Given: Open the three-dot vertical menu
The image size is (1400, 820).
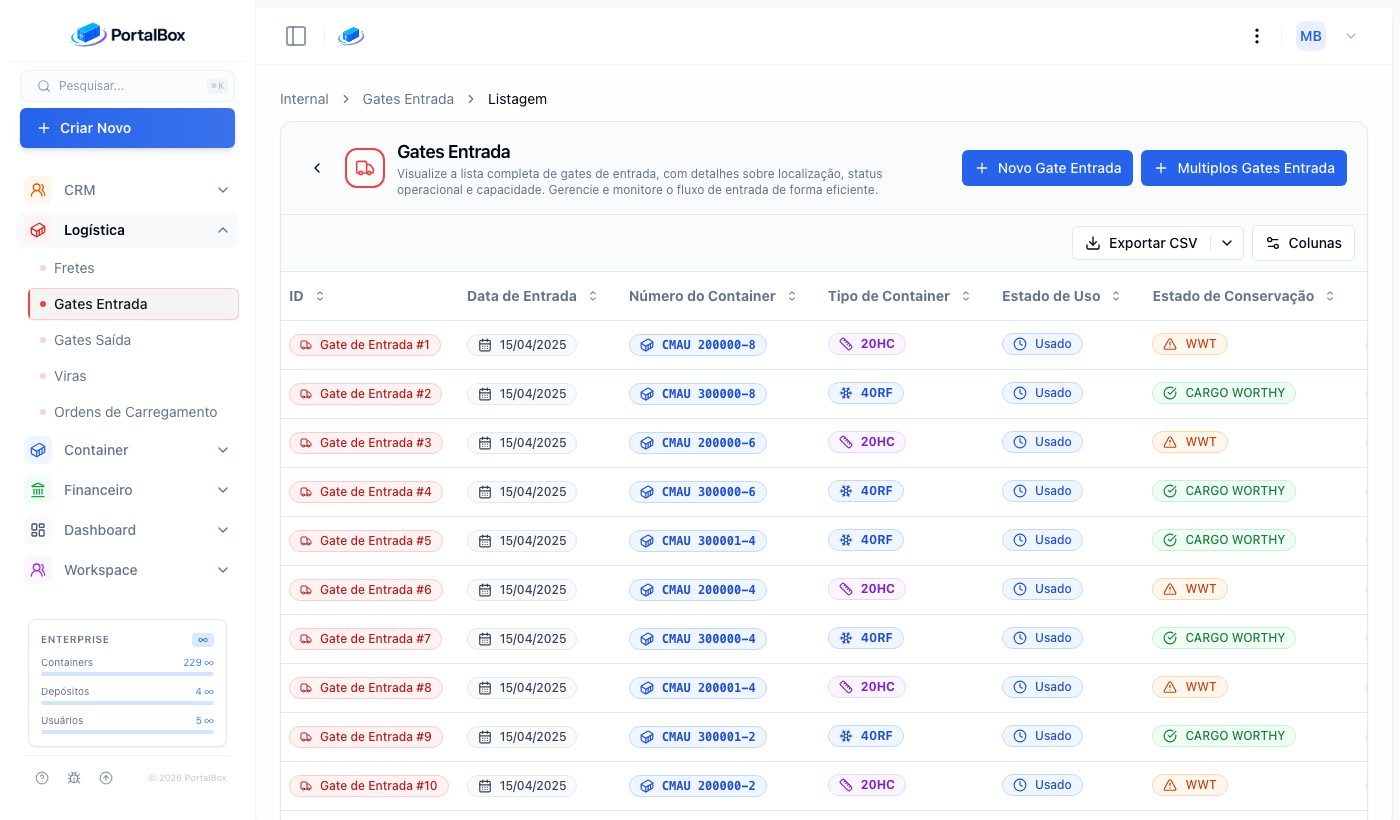Looking at the screenshot, I should pyautogui.click(x=1257, y=36).
